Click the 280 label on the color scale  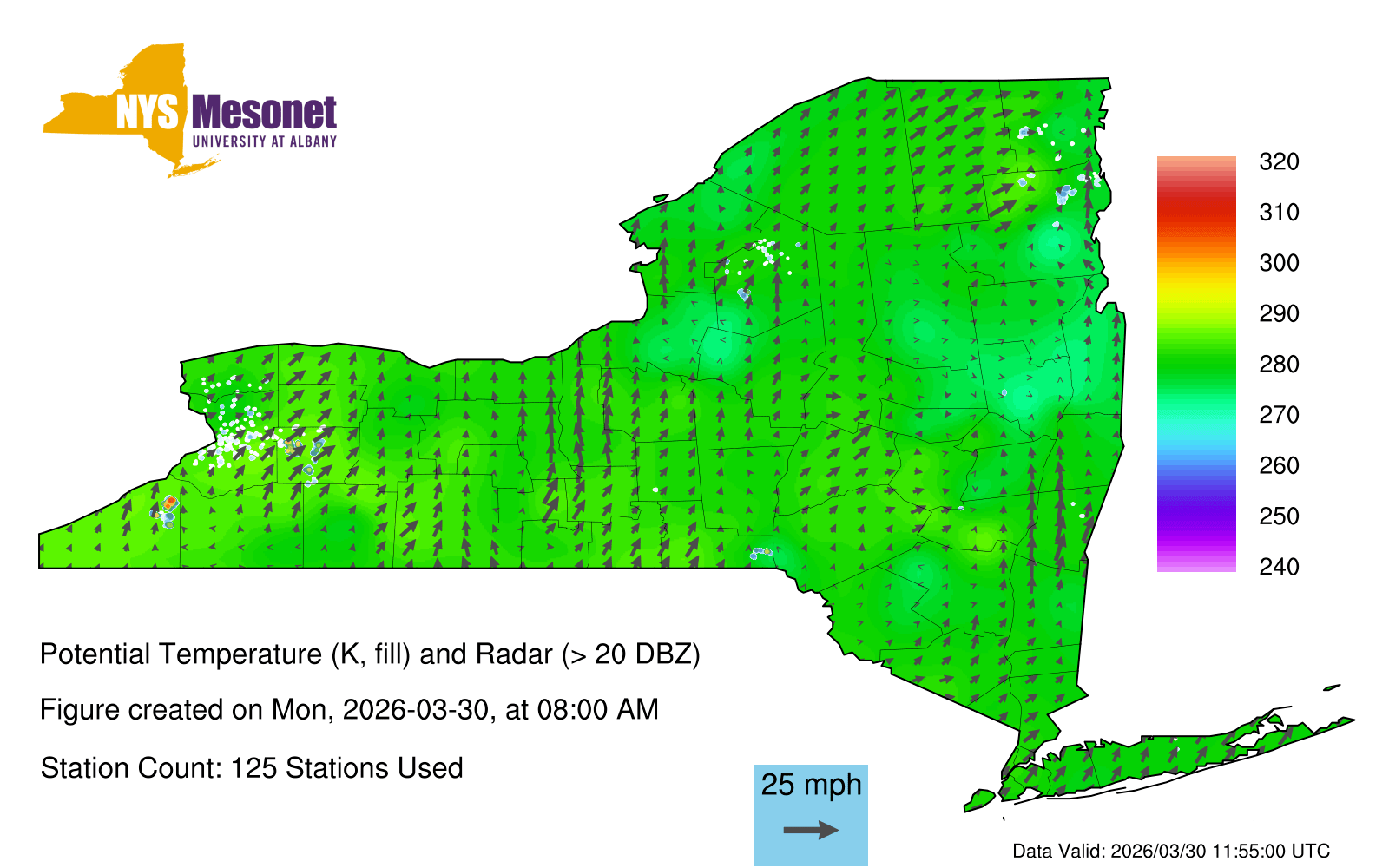click(1279, 365)
